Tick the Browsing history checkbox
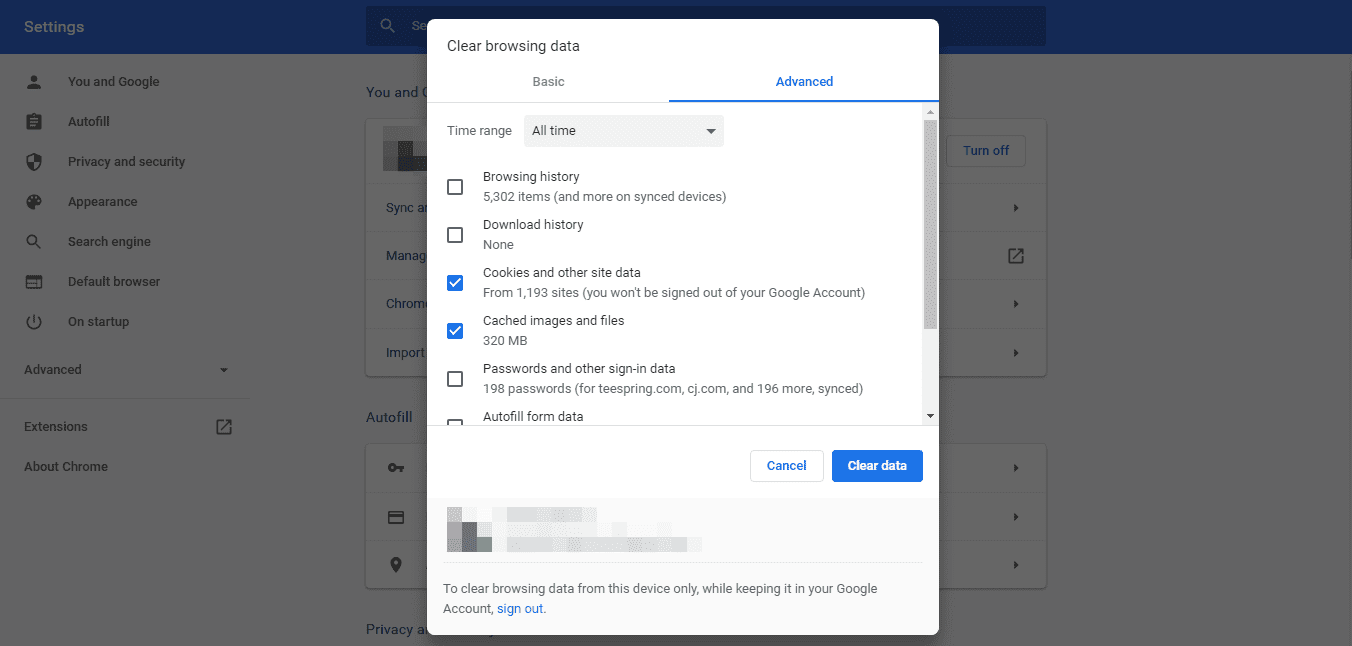Screen dimensions: 1352x646 pos(455,187)
